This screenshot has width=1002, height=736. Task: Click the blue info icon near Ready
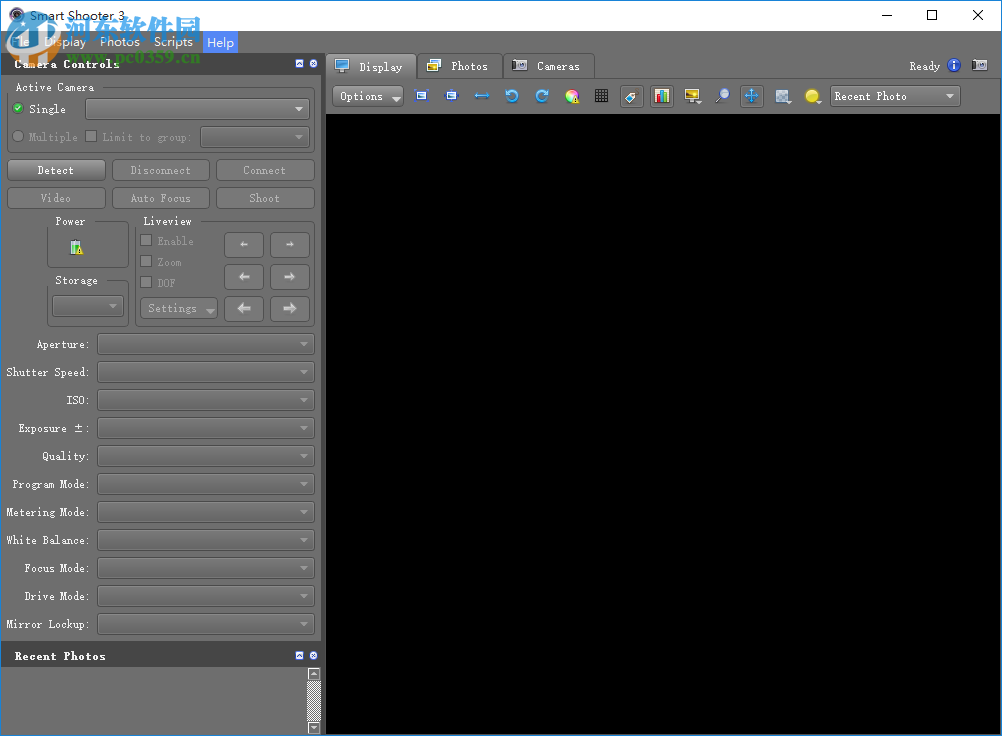[x=953, y=66]
